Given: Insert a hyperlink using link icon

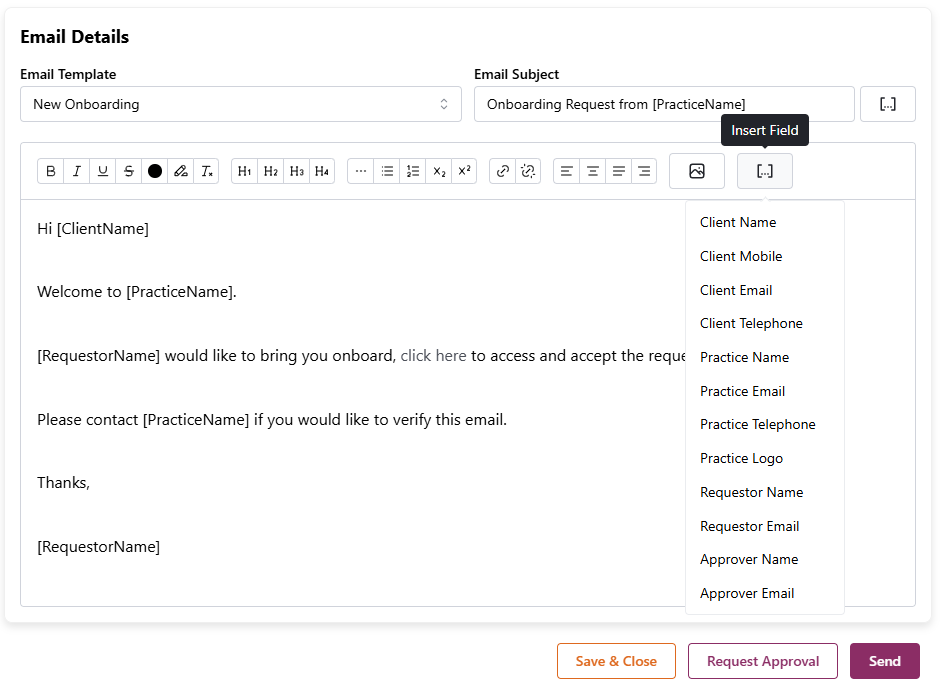Looking at the screenshot, I should pos(503,171).
